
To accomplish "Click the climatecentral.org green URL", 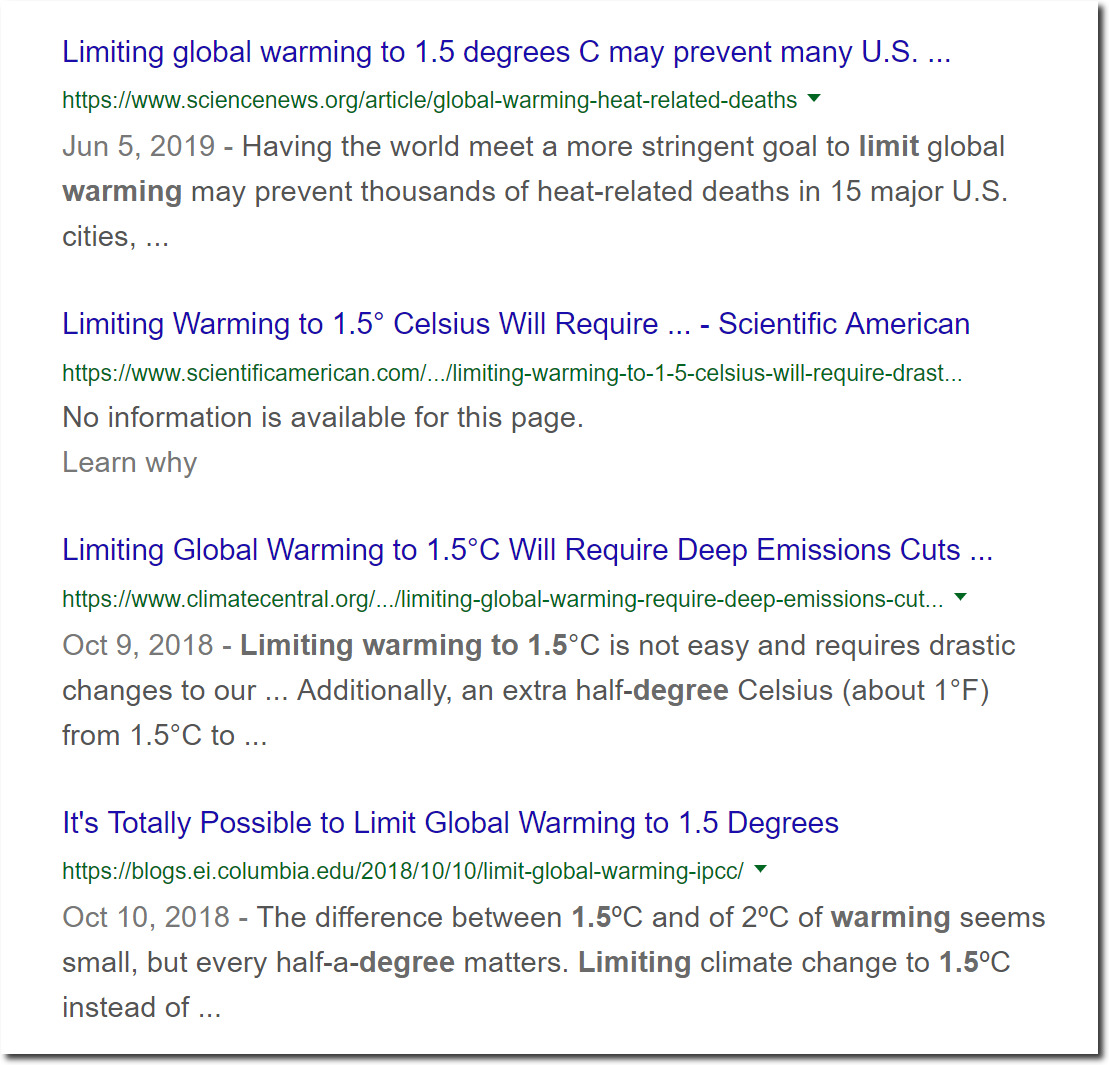I will point(503,599).
